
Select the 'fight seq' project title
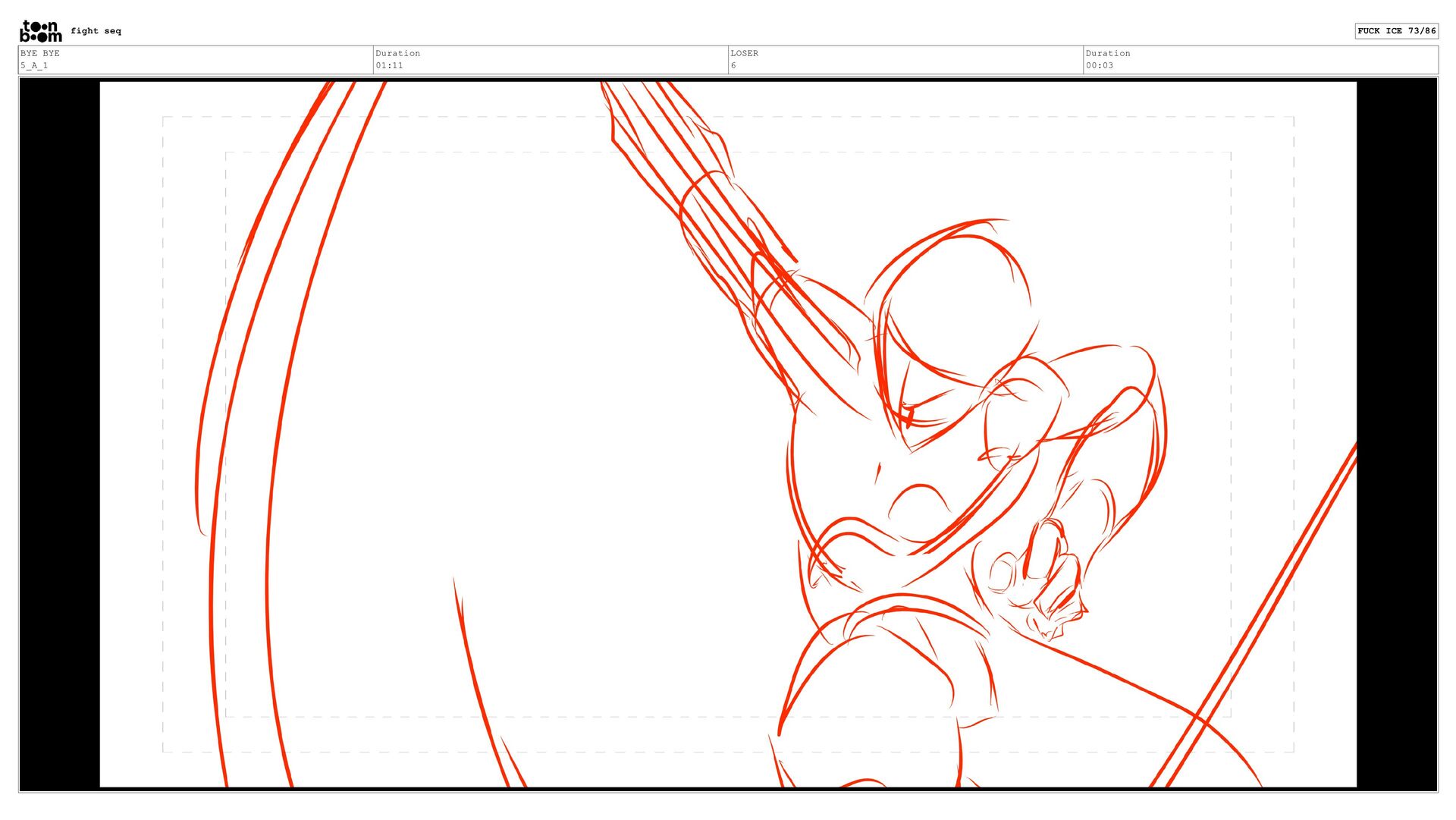[x=96, y=31]
